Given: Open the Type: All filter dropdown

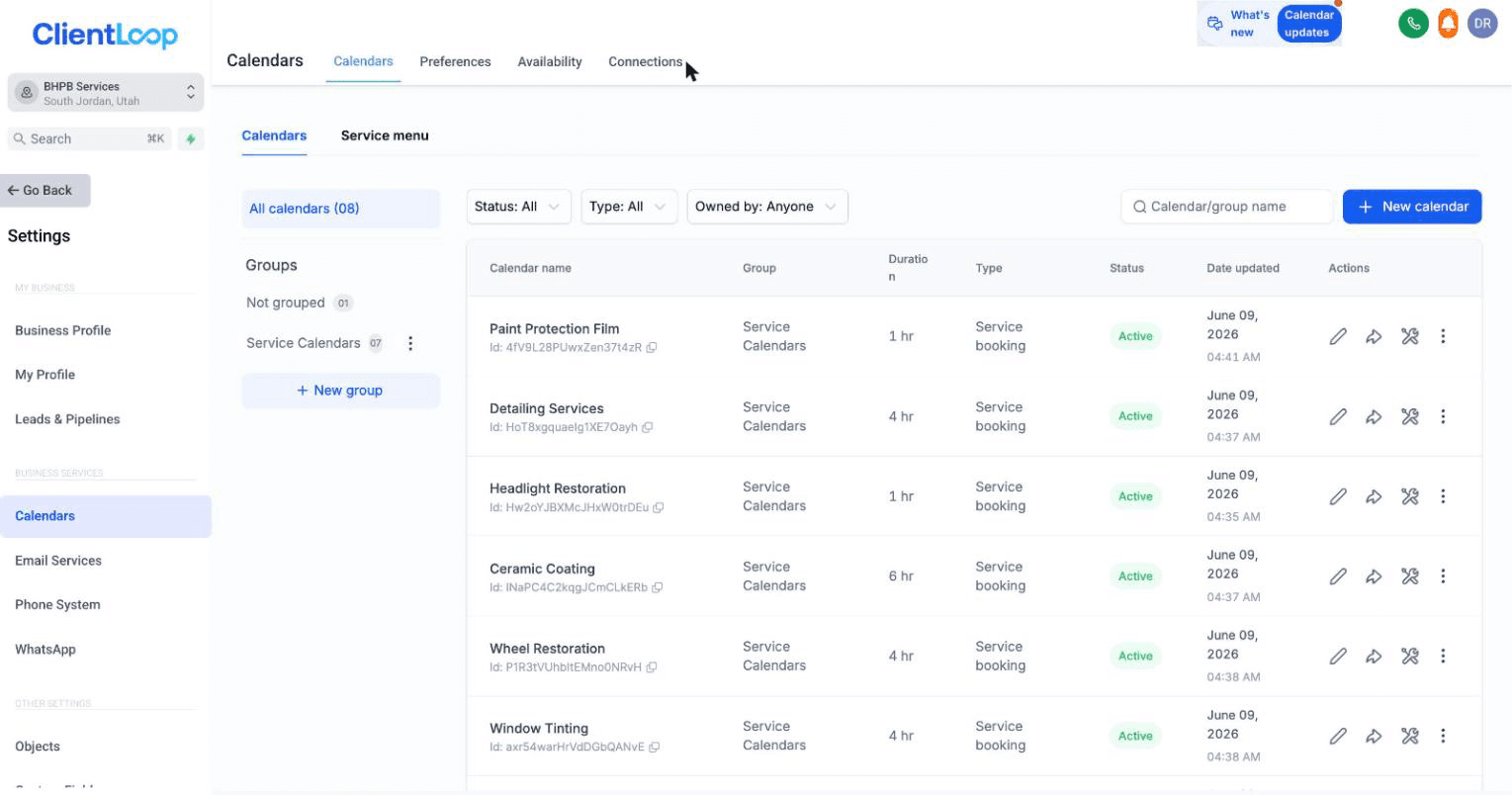Looking at the screenshot, I should point(629,207).
